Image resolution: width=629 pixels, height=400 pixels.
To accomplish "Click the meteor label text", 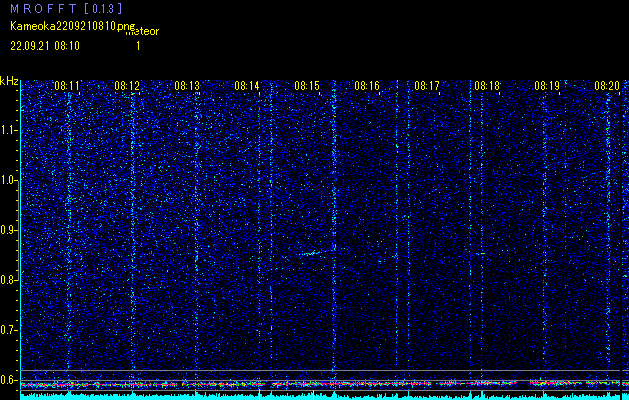I will click(x=142, y=32).
